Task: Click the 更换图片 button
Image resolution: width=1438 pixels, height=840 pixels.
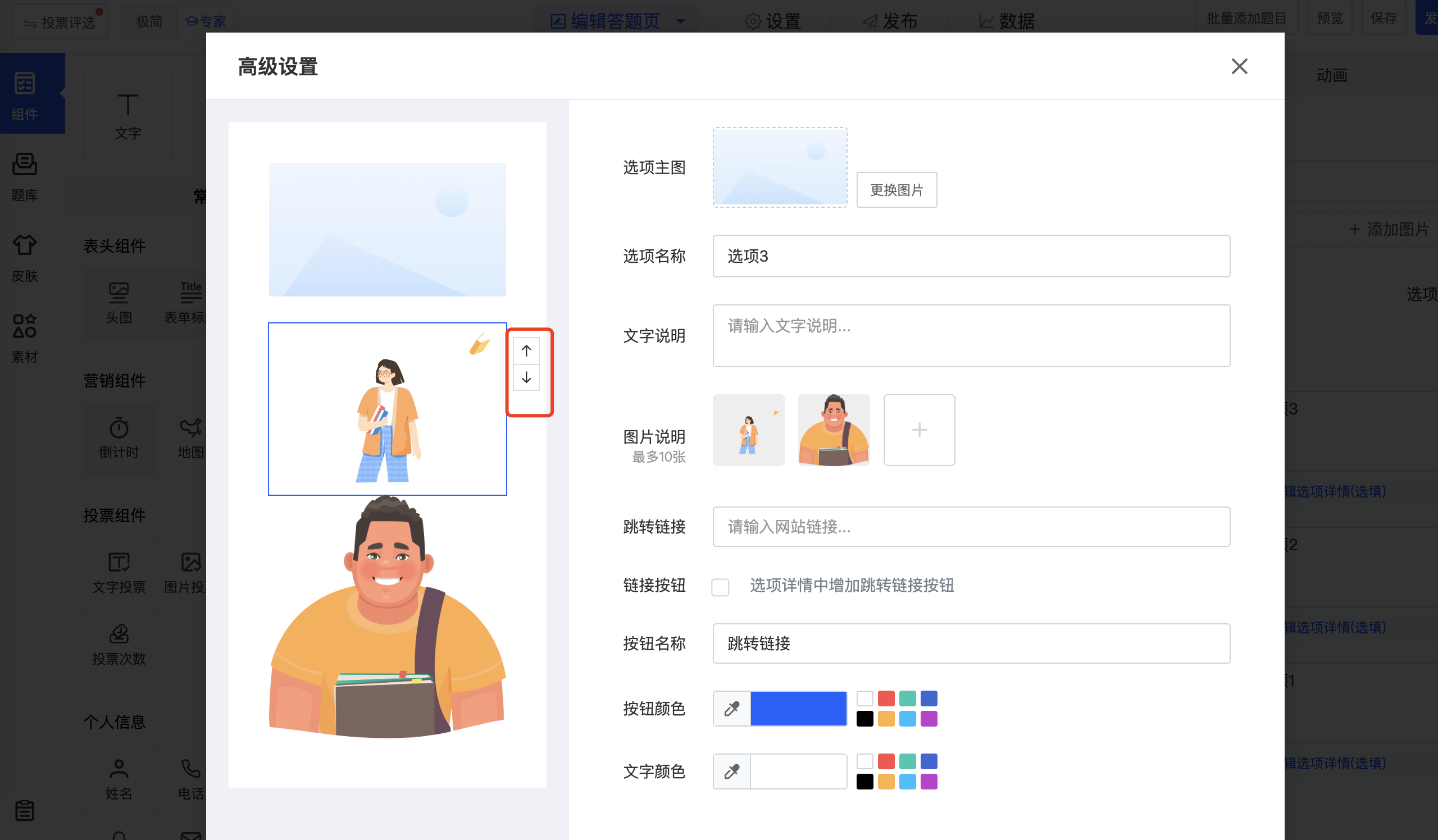Action: [x=897, y=190]
